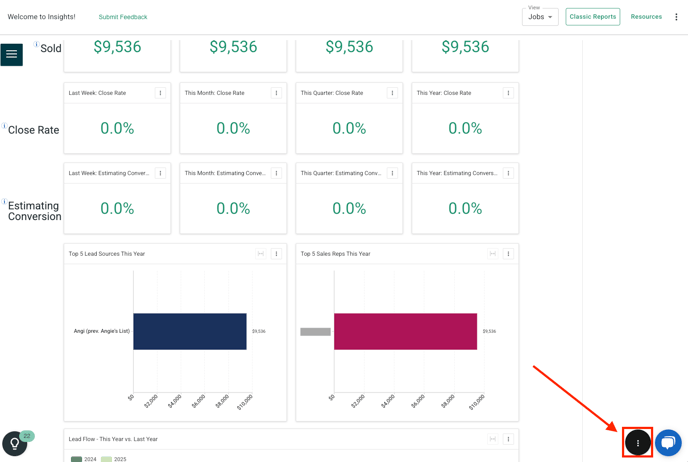This screenshot has width=688, height=462.
Task: Click the Close Rate info icon
Action: click(4, 126)
